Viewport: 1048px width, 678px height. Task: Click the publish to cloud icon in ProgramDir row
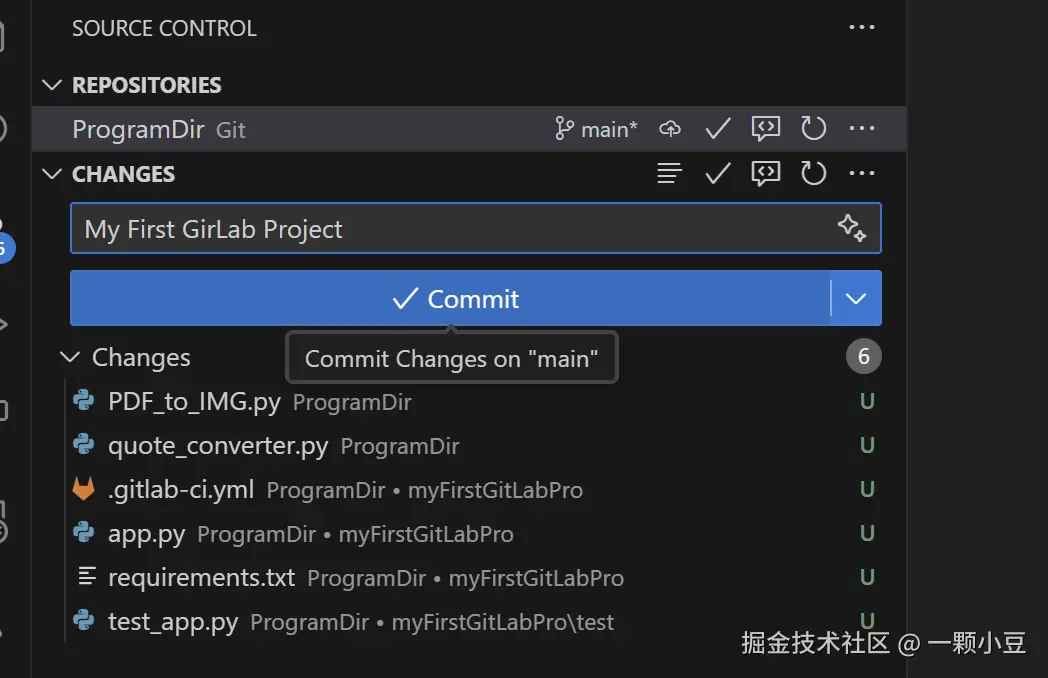point(670,129)
